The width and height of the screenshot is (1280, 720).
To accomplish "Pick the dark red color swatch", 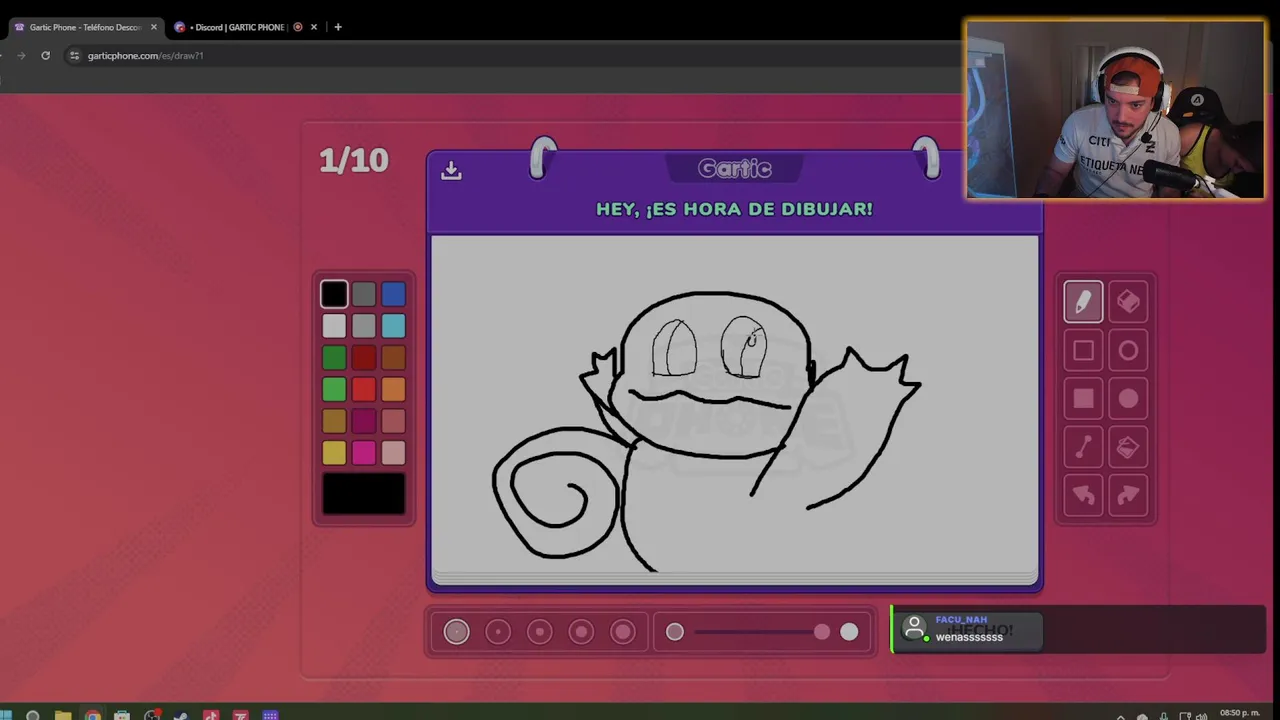I will point(364,358).
